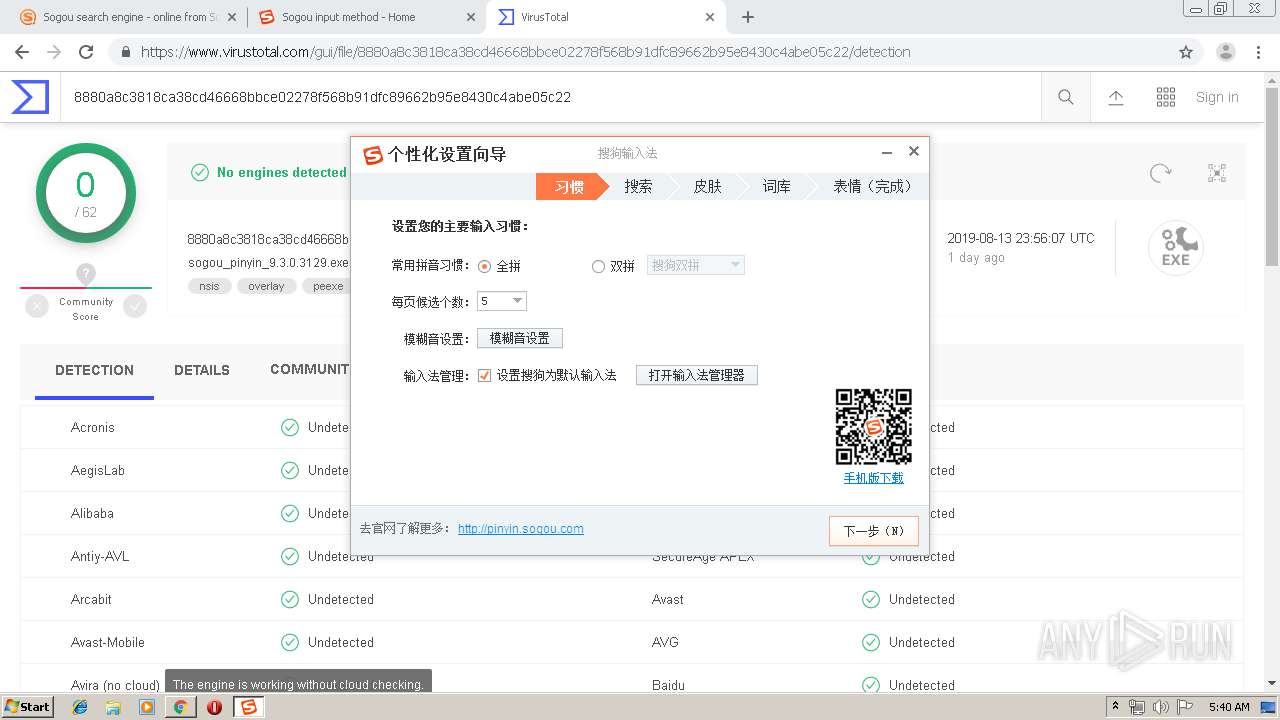Click the reanalyze refresh icon

(x=1160, y=172)
